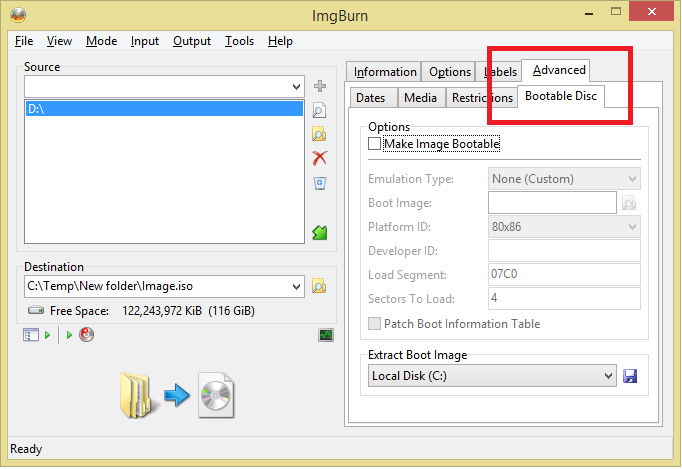Open Emulation Type dropdown
Image resolution: width=682 pixels, height=469 pixels.
(564, 179)
